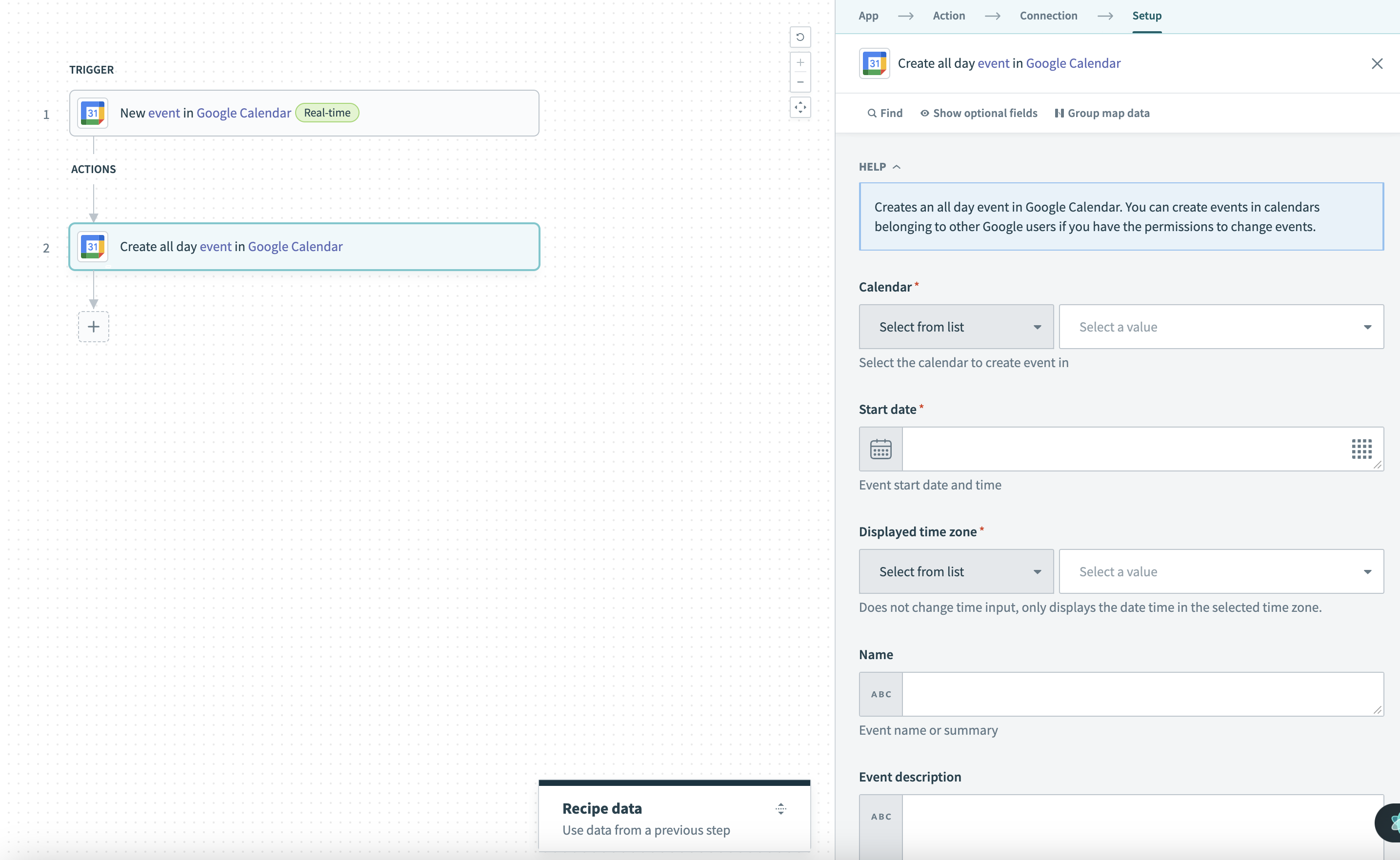Open Calendar 'Select a value' dropdown
This screenshot has height=860, width=1400.
click(1221, 327)
